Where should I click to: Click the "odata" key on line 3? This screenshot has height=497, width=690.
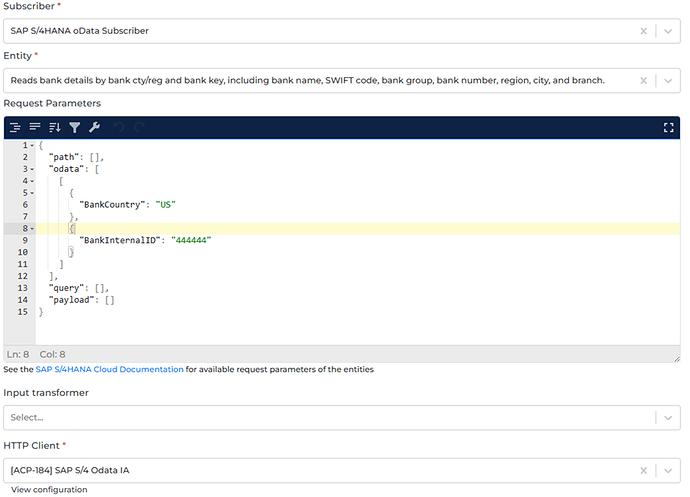pyautogui.click(x=66, y=169)
